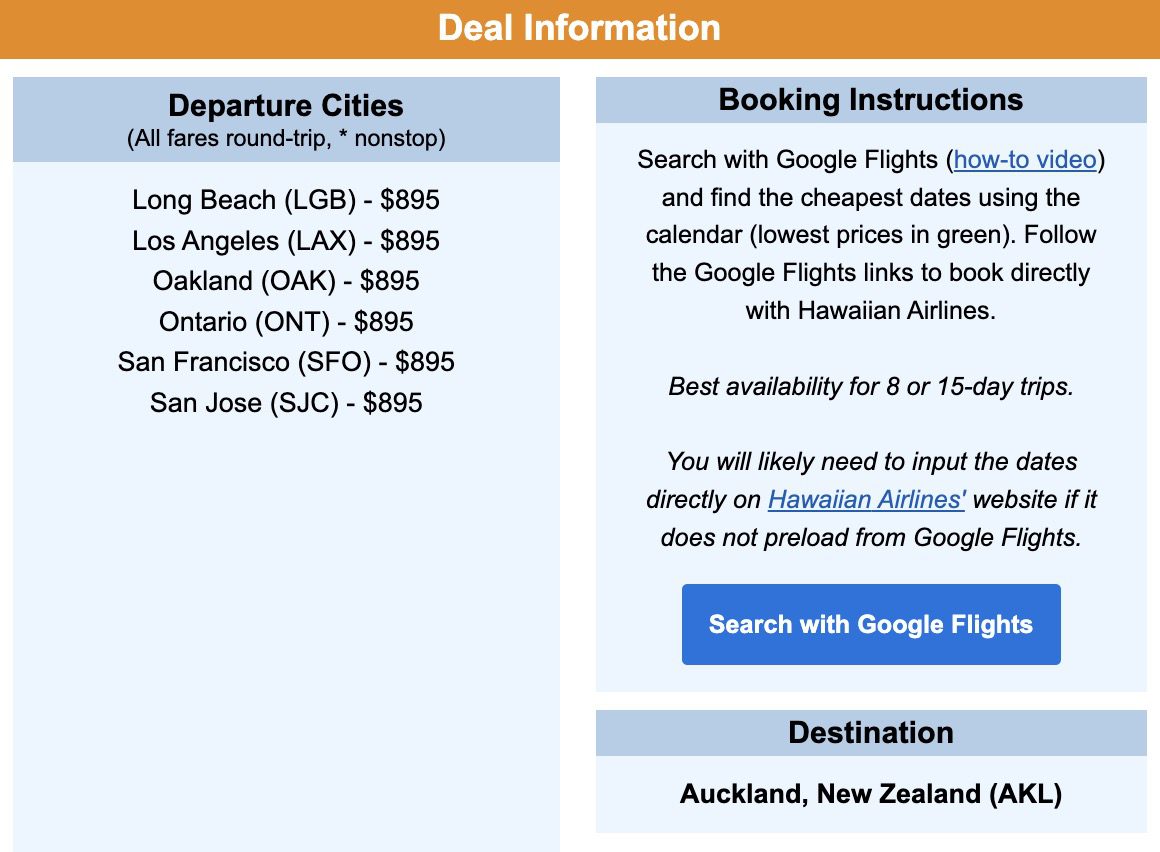1160x852 pixels.
Task: Click the Deal Information header banner
Action: (x=580, y=28)
